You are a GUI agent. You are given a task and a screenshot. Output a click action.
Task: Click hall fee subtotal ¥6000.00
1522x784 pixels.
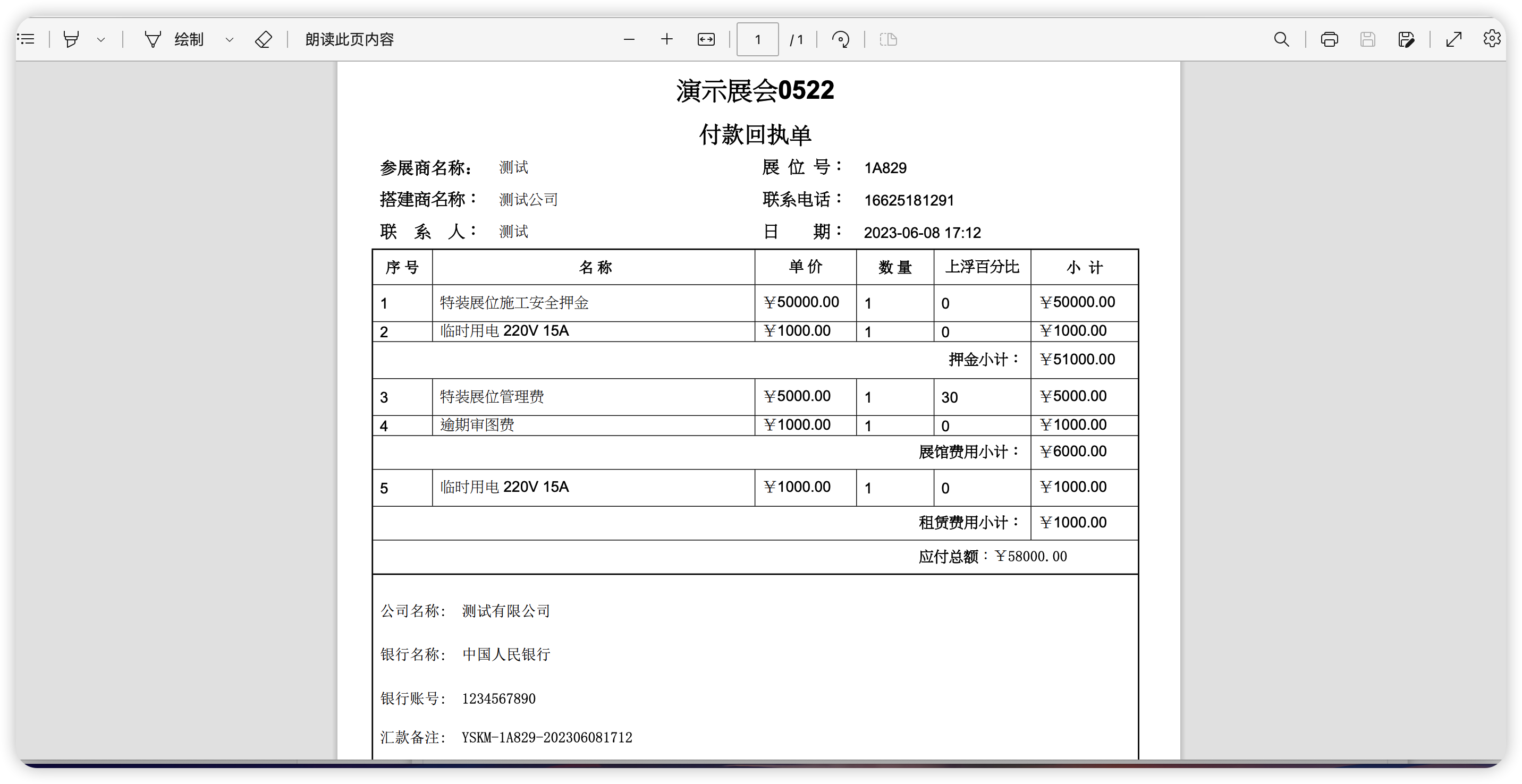coord(1073,451)
